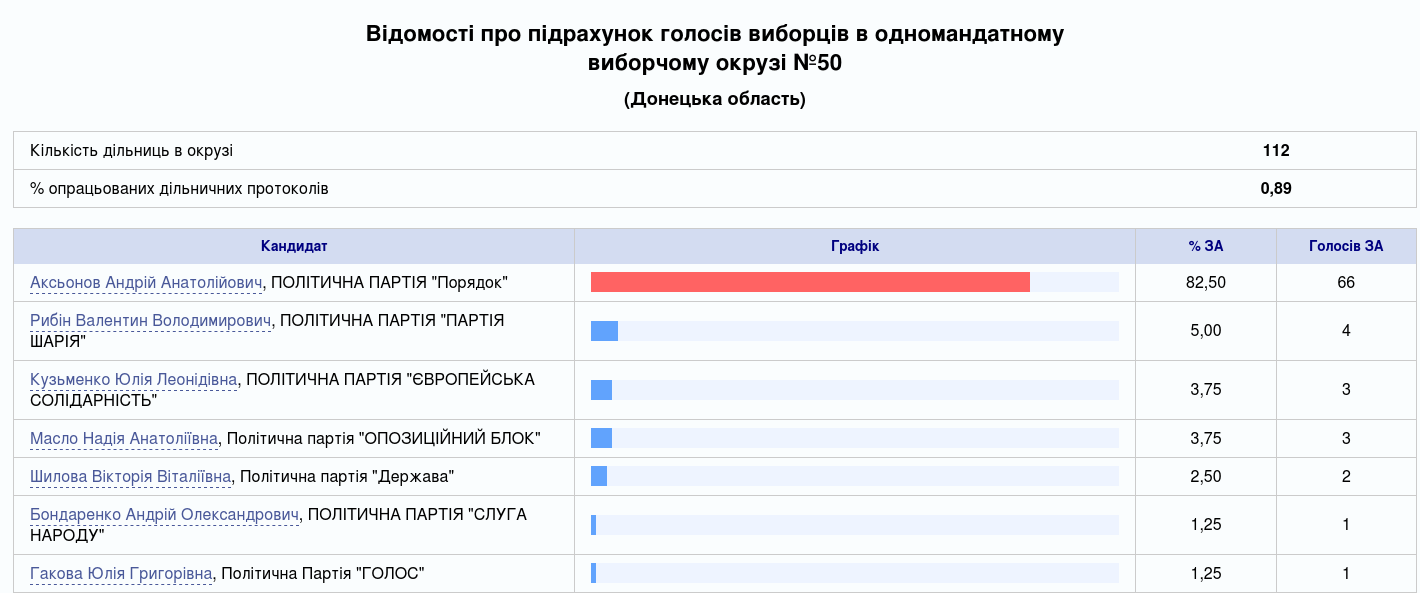Open Гакова Юлія Григорівна candidate link

pyautogui.click(x=121, y=574)
